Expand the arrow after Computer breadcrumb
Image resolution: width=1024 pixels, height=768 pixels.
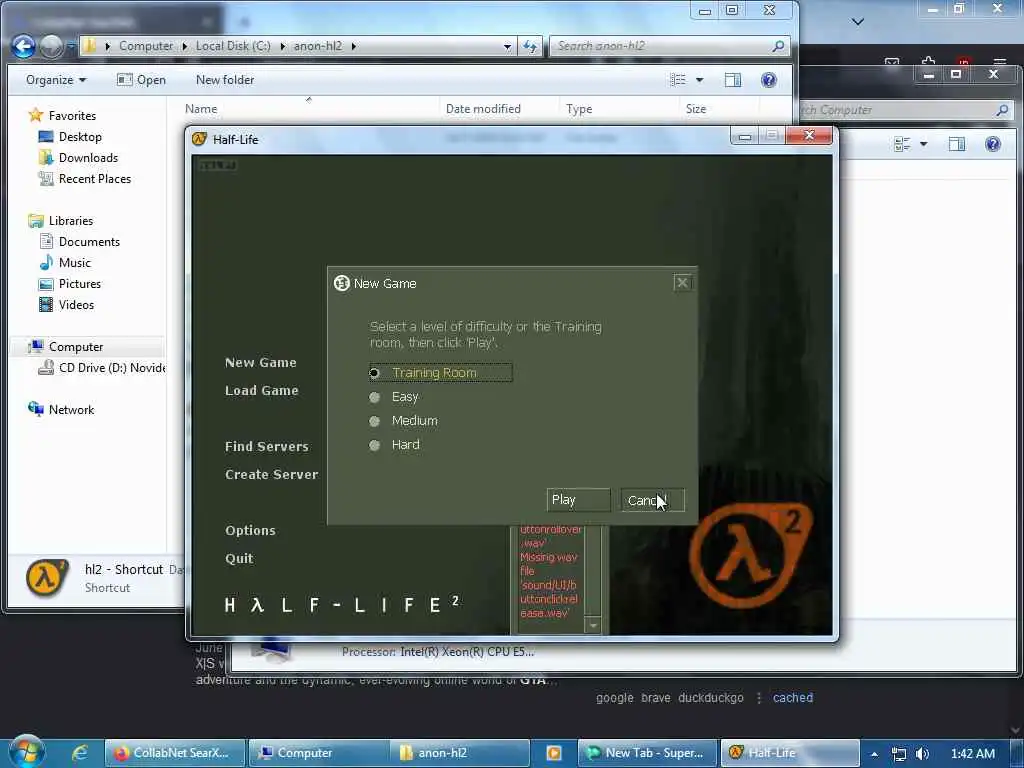(x=184, y=46)
